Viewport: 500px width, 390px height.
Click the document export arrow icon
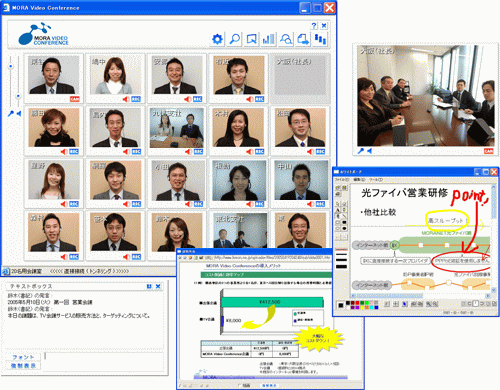pos(303,39)
